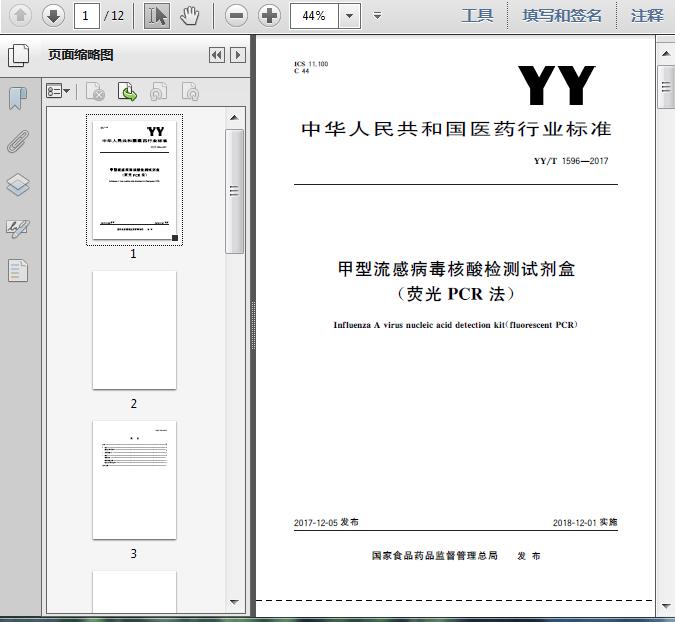Viewport: 675px width, 622px height.
Task: Open the Attachments paperclip panel
Action: point(17,141)
